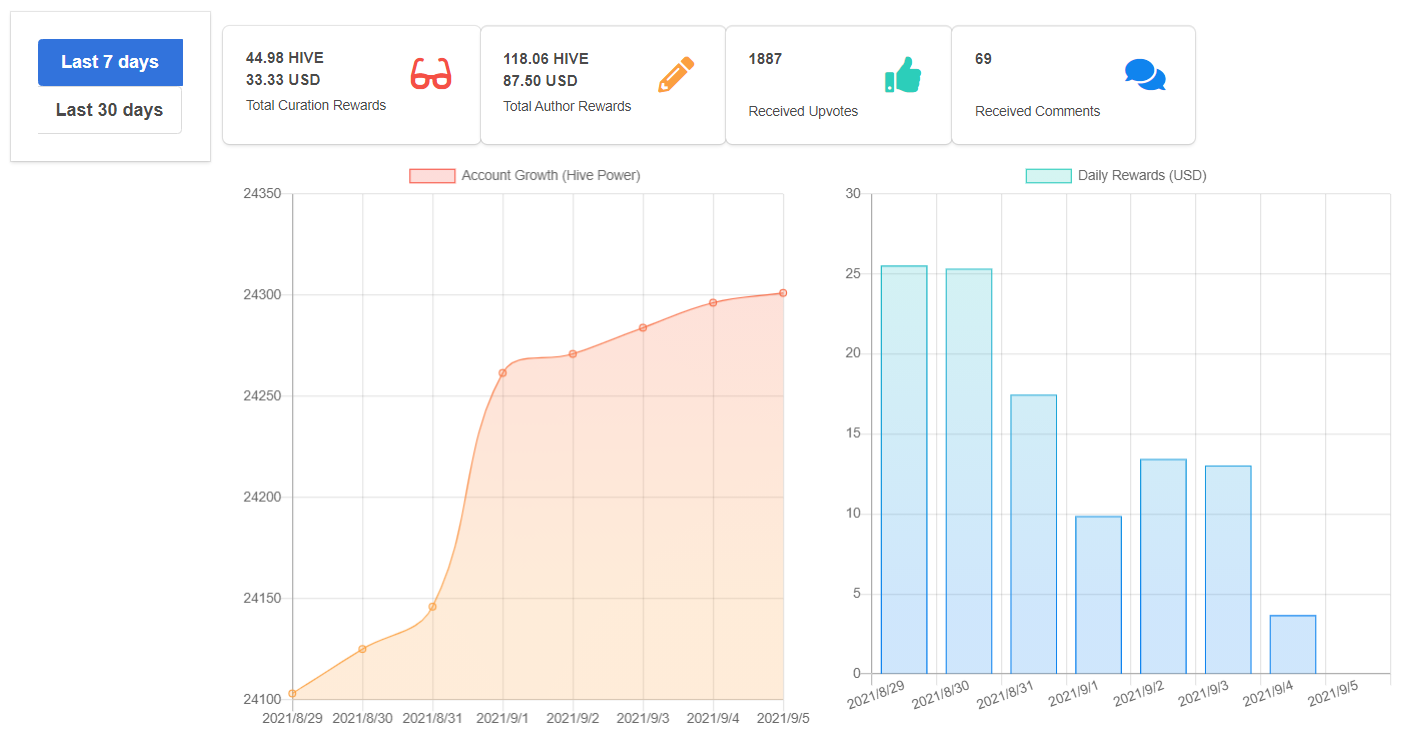The height and width of the screenshot is (755, 1407).
Task: Click the 44.98 HIVE curation value
Action: click(285, 58)
